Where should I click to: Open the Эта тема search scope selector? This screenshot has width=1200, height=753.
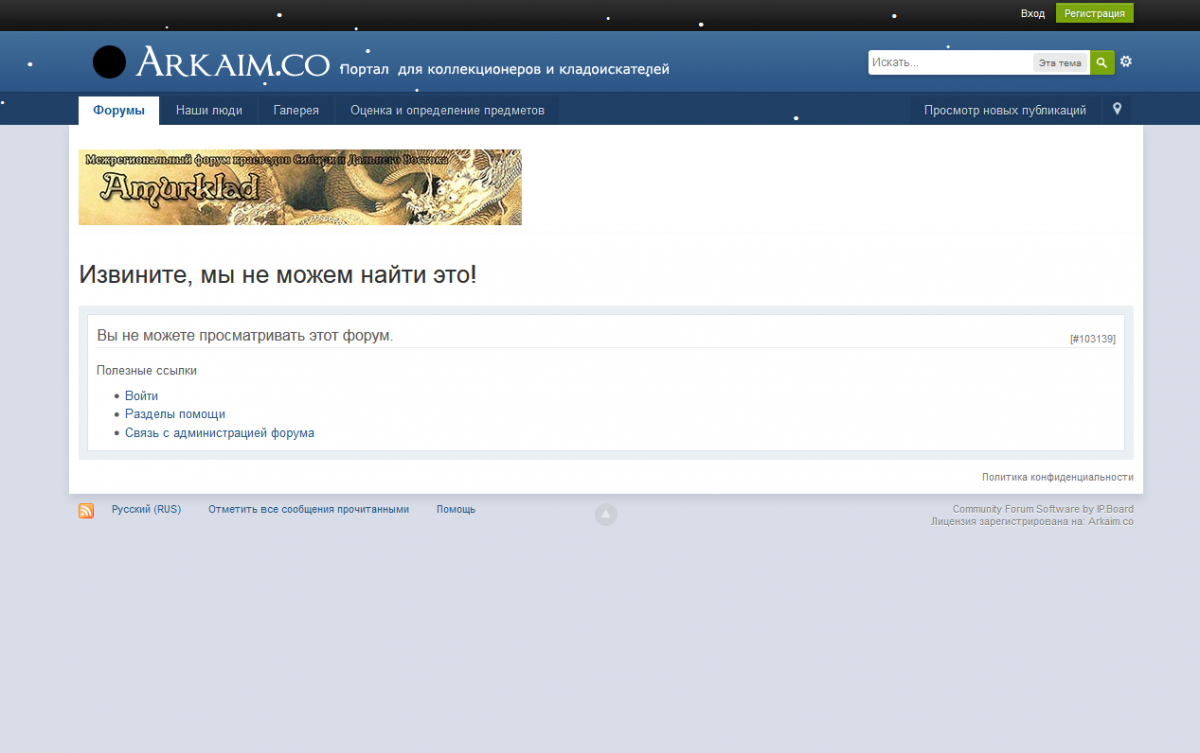(1060, 63)
